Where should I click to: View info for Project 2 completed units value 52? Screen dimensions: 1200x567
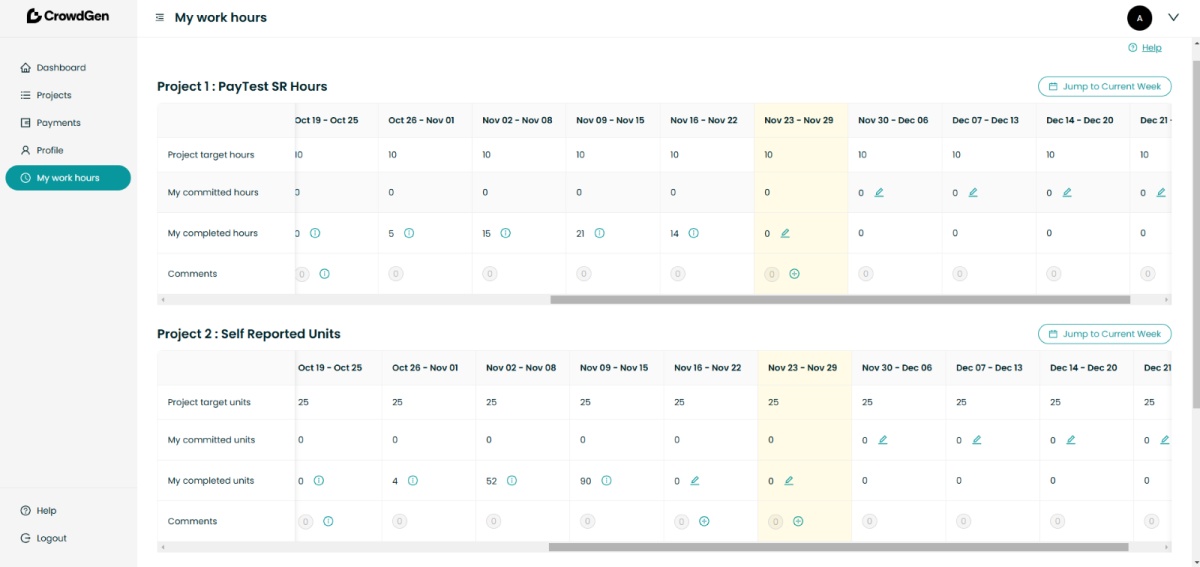click(511, 480)
